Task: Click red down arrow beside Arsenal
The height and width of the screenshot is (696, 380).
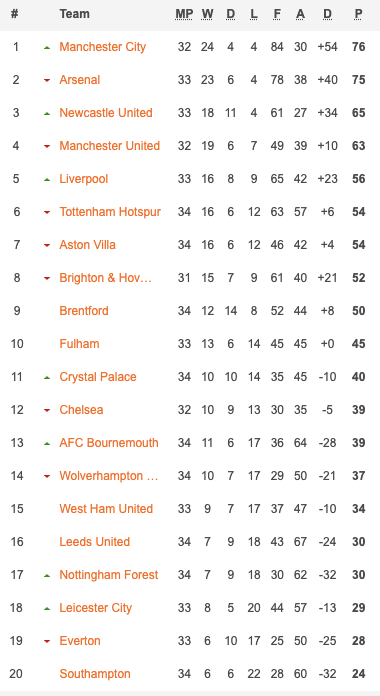Action: point(47,80)
